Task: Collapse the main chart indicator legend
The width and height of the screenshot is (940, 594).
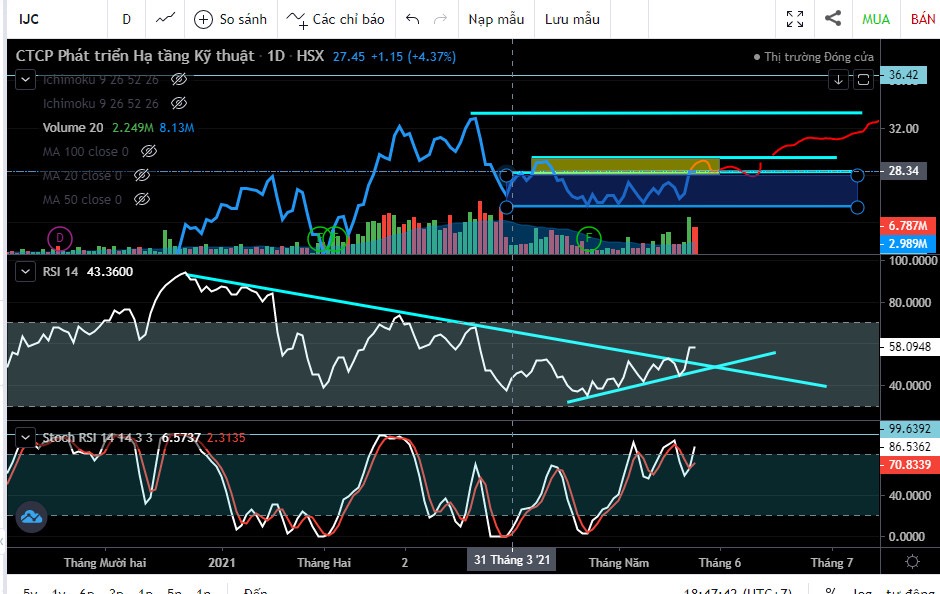Action: (x=25, y=79)
